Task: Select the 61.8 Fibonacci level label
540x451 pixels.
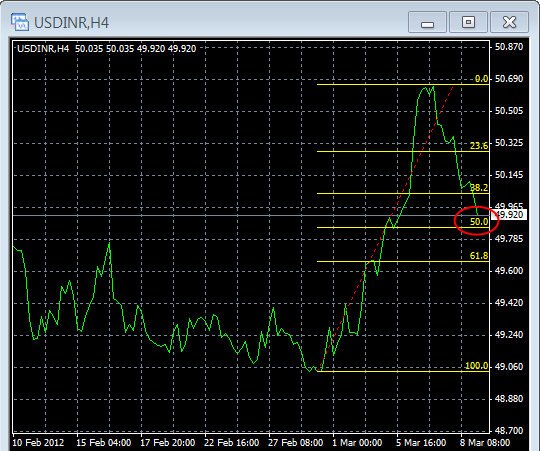Action: click(x=479, y=256)
